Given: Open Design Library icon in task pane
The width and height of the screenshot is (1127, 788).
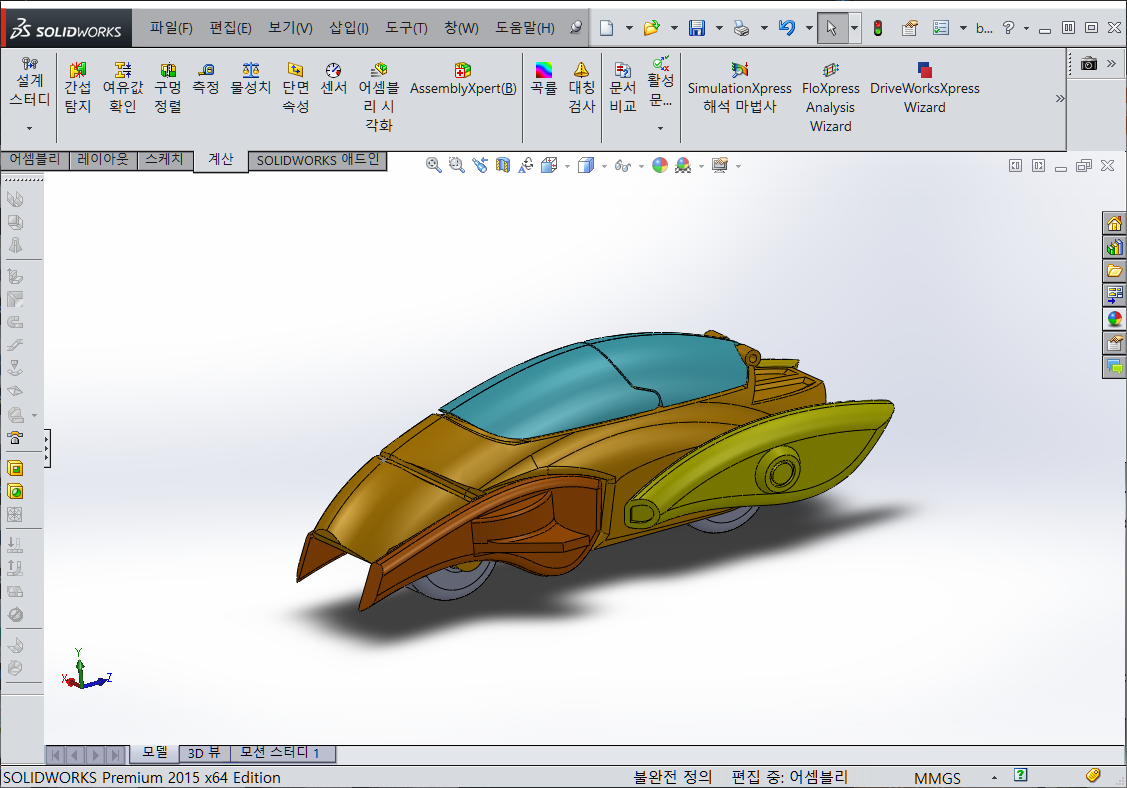Looking at the screenshot, I should tap(1114, 247).
